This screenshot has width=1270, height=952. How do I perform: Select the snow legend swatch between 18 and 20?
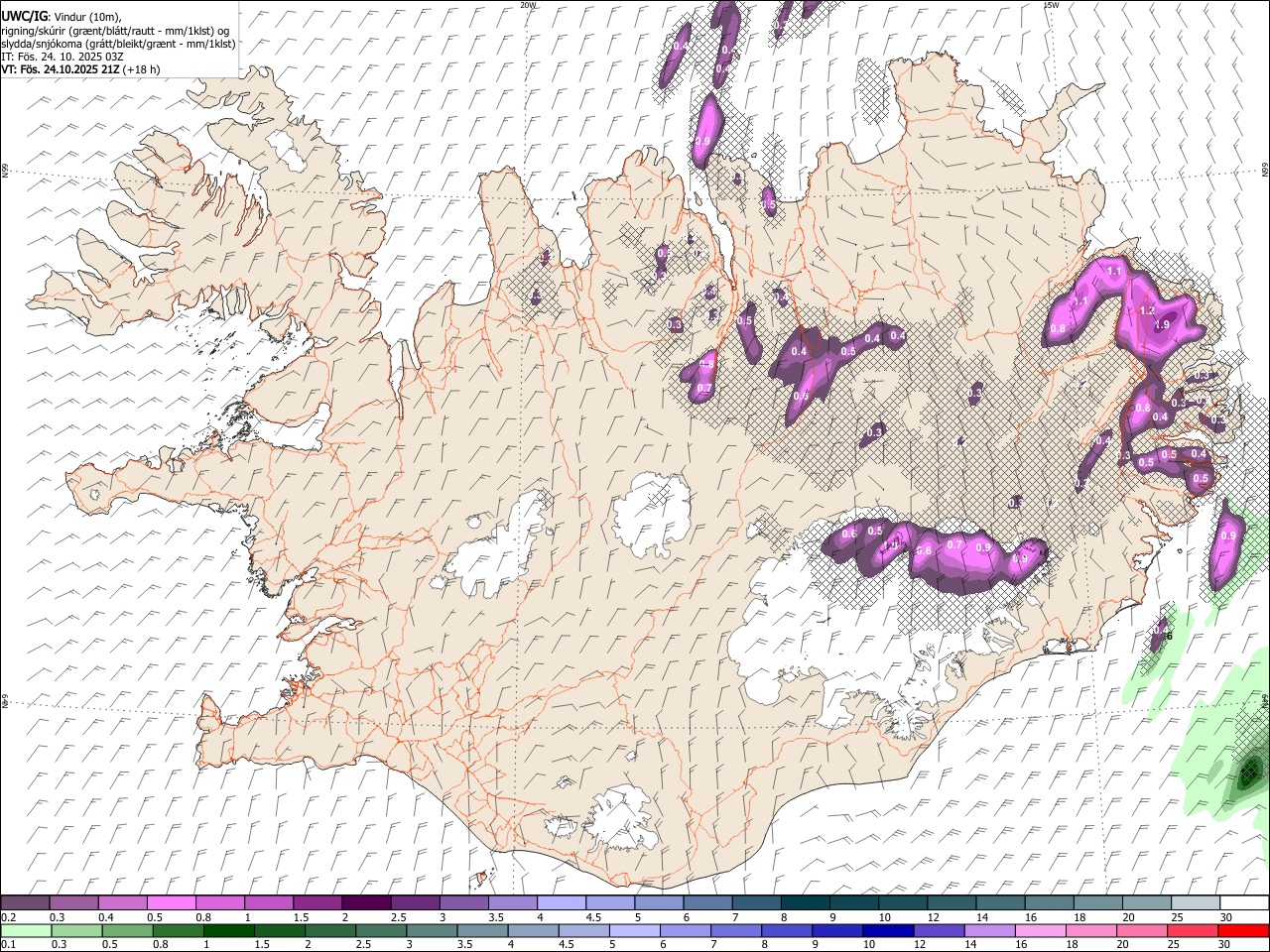(1096, 903)
